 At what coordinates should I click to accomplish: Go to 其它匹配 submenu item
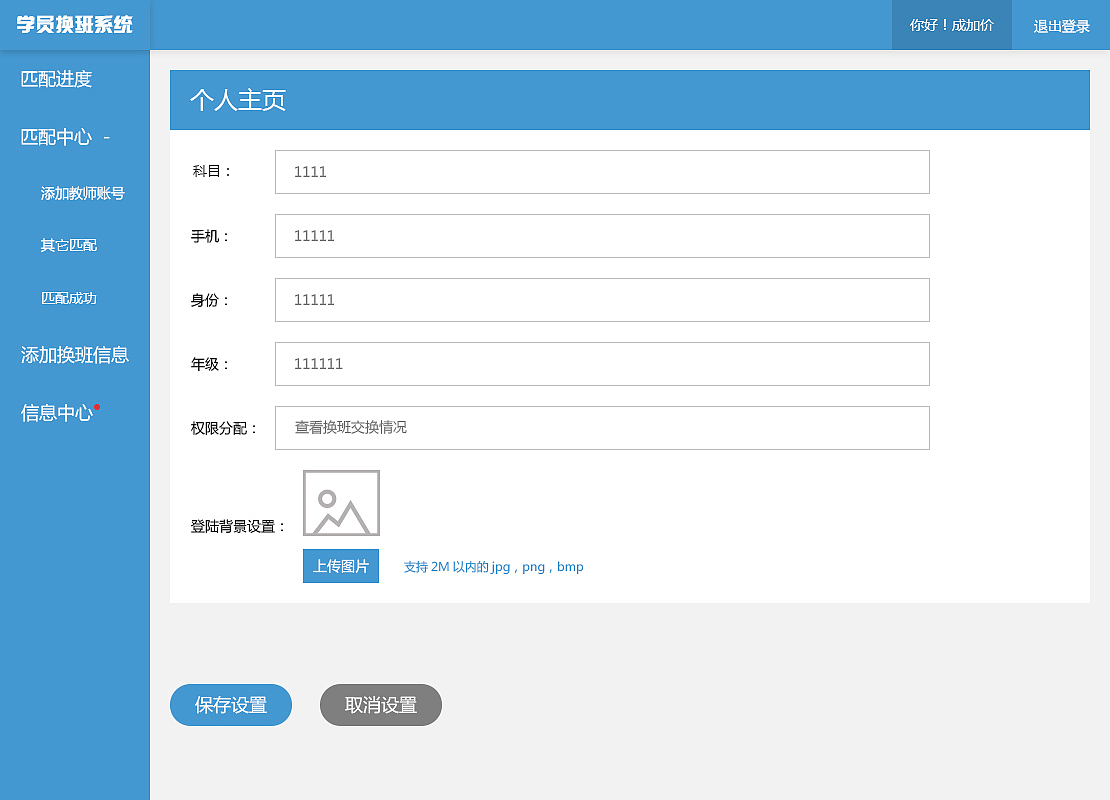[x=69, y=246]
